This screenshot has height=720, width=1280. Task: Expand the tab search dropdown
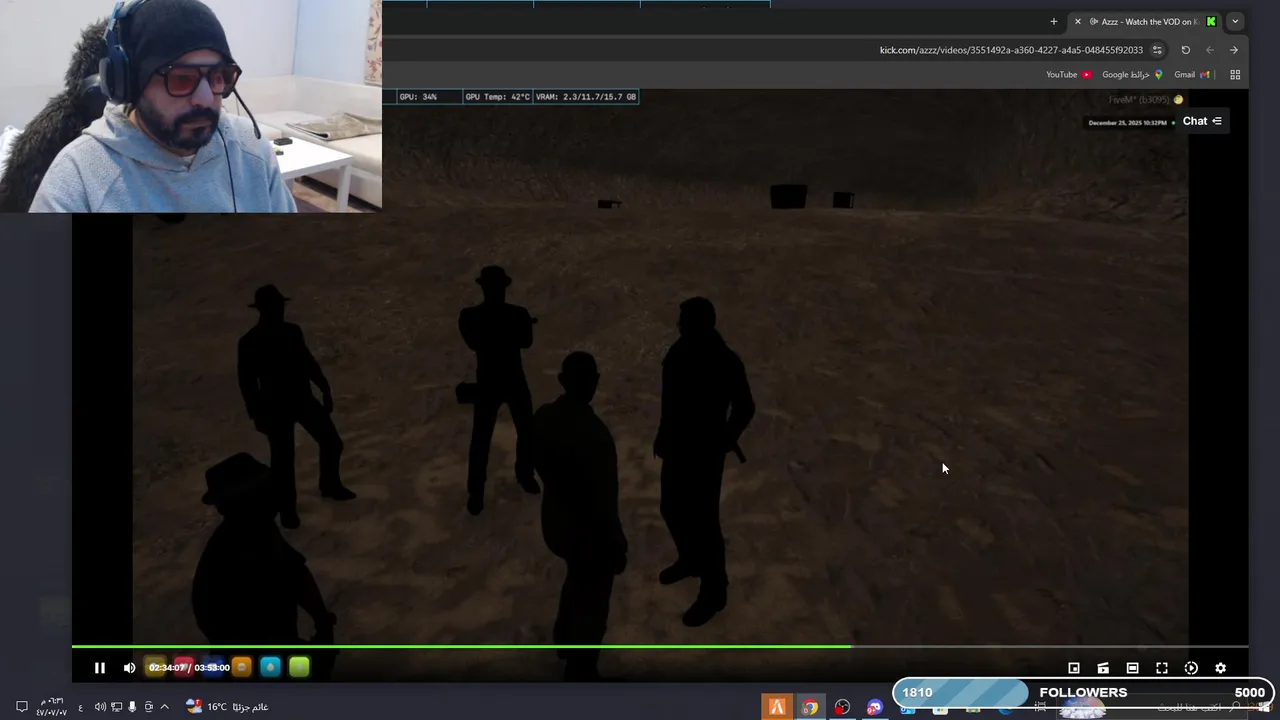coord(1235,21)
